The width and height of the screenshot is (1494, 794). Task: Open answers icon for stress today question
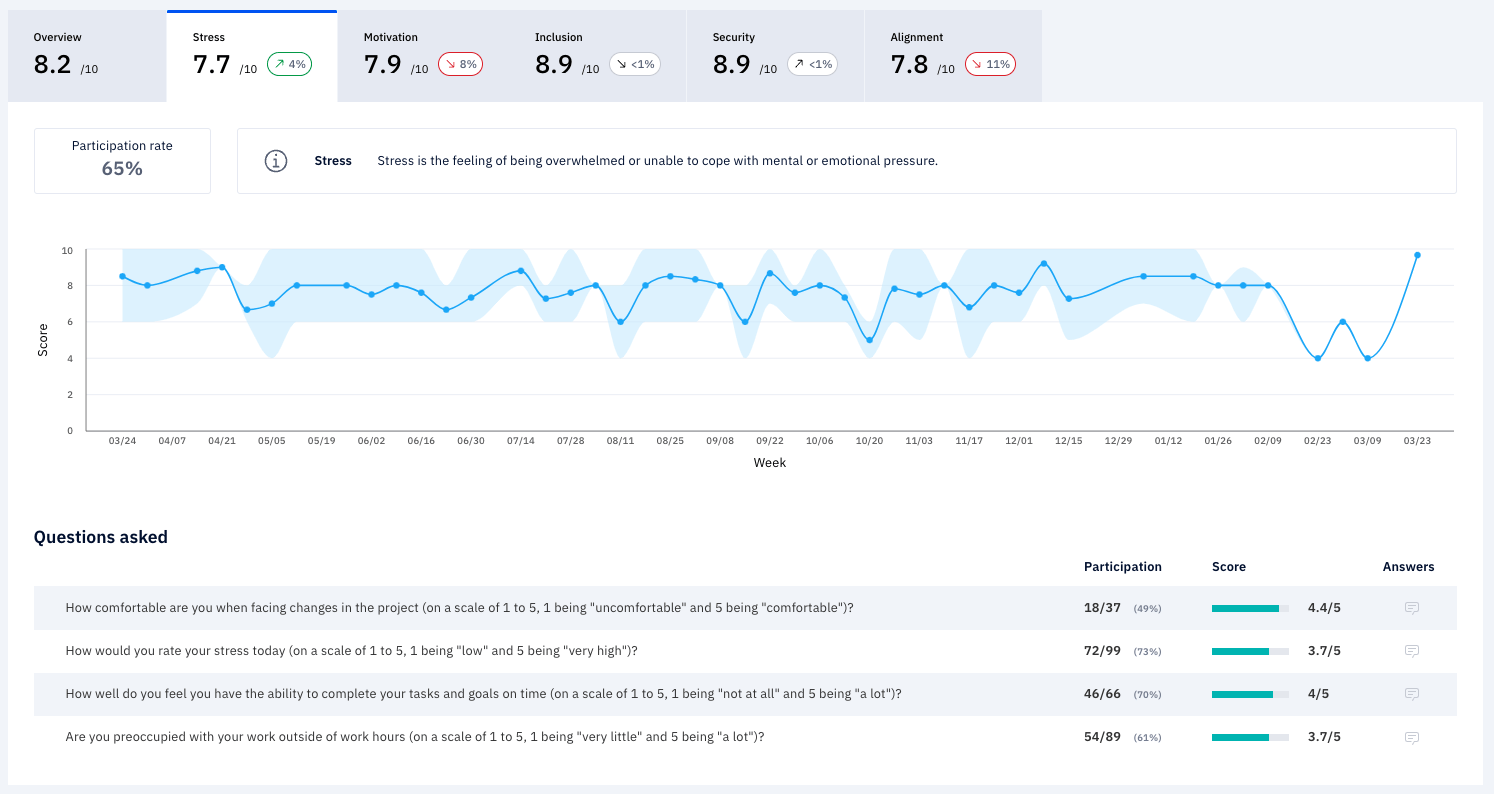tap(1412, 651)
